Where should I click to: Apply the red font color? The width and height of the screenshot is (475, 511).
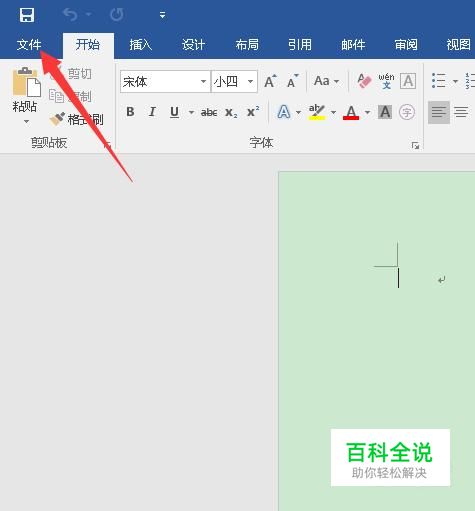351,112
